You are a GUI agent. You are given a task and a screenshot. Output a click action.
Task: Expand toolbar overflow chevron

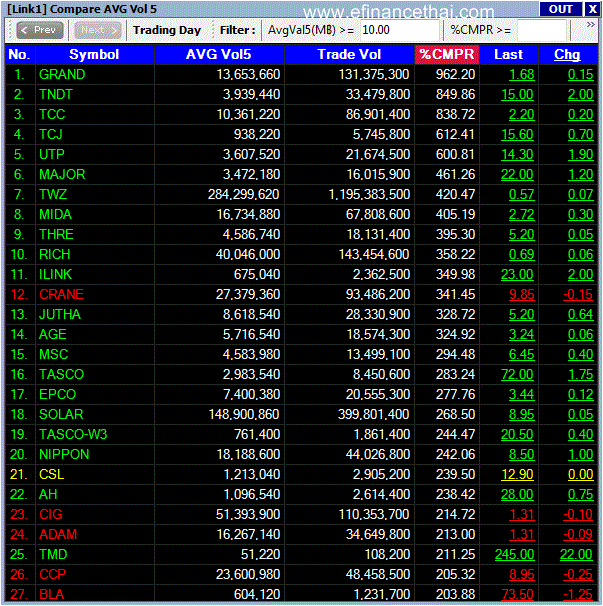[x=591, y=25]
